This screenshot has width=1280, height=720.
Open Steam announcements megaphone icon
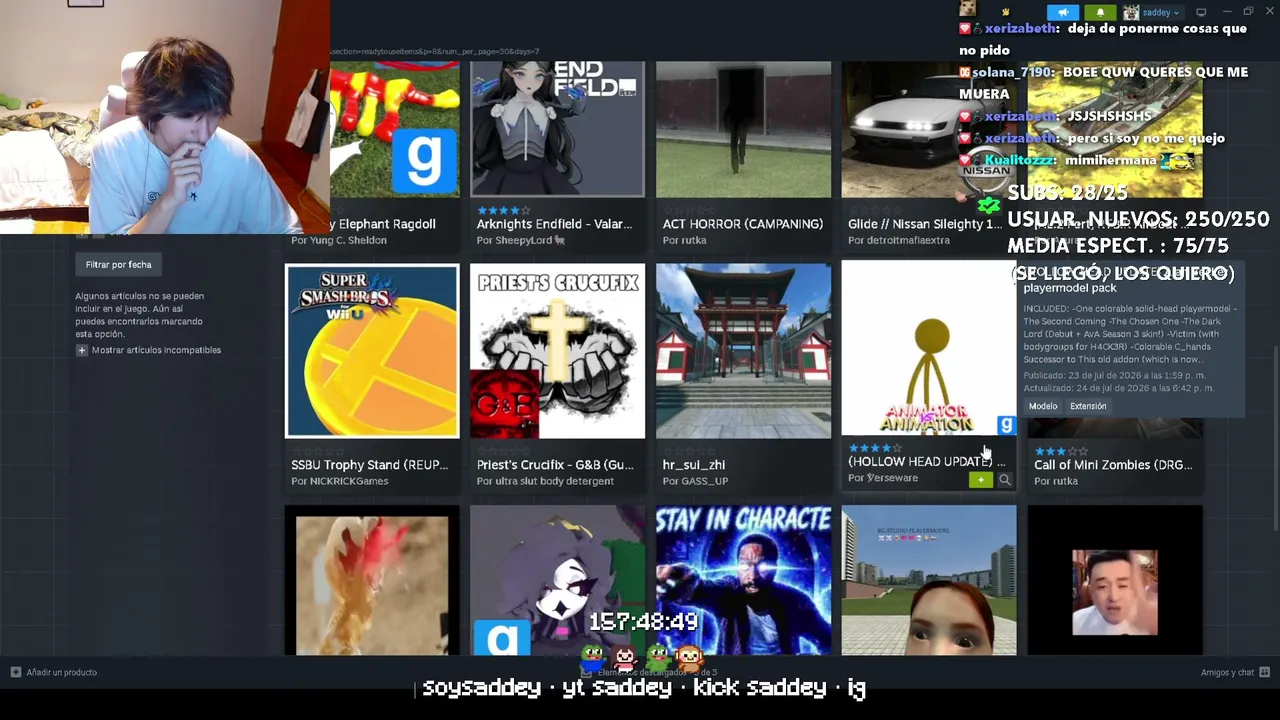click(x=1063, y=12)
